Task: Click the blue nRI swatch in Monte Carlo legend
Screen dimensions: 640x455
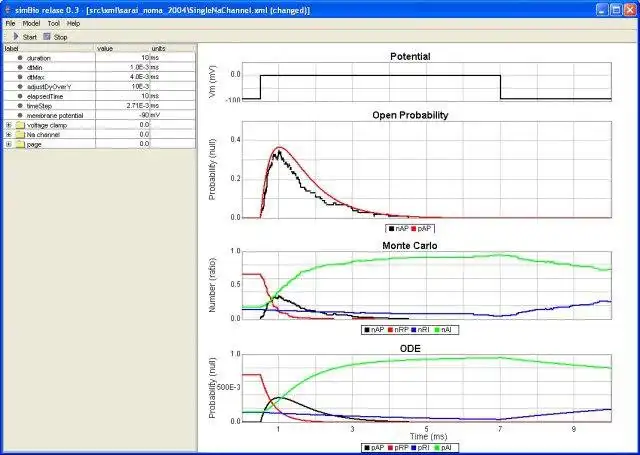Action: pos(414,330)
